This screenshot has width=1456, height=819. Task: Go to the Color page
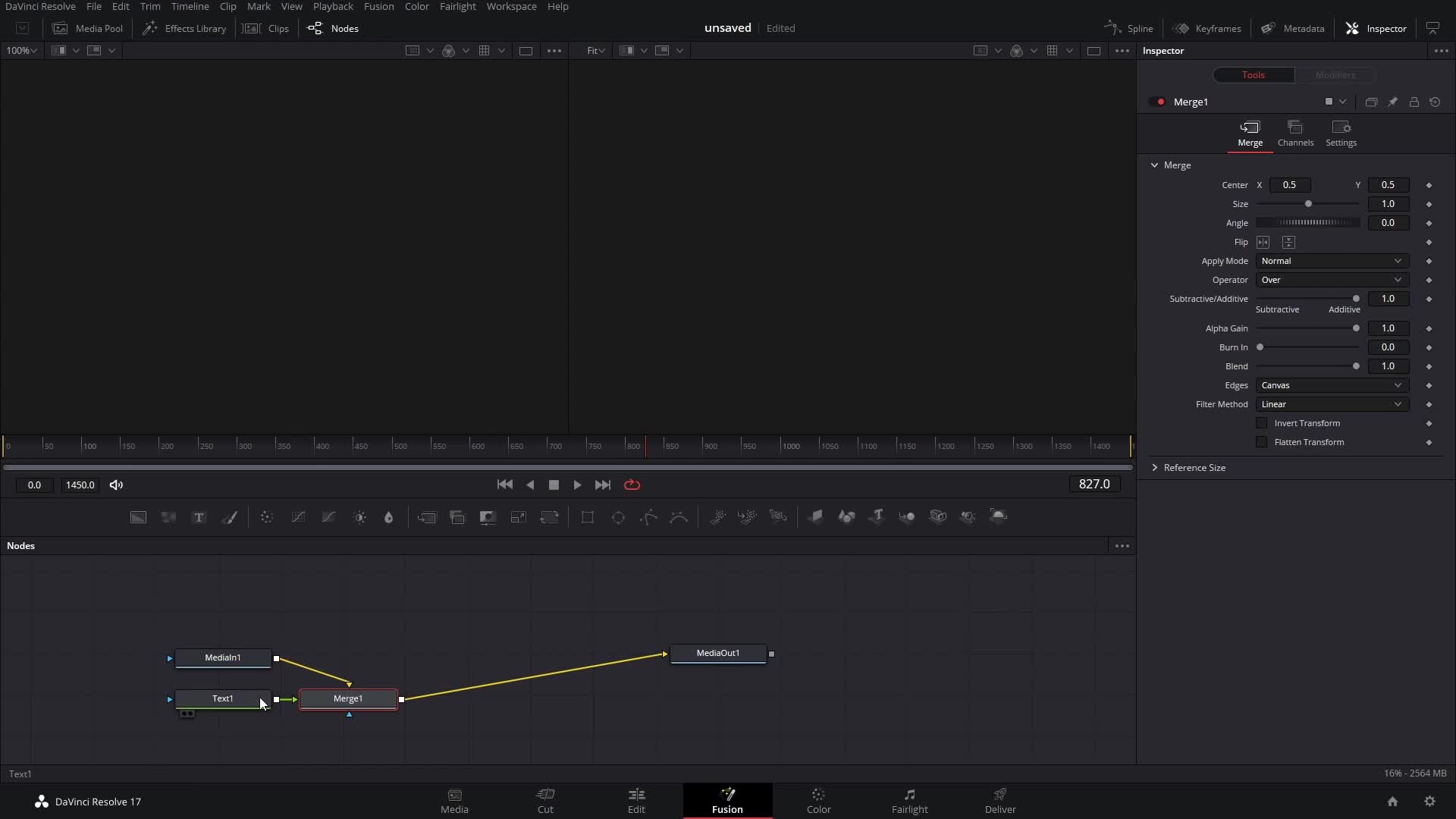(x=818, y=801)
